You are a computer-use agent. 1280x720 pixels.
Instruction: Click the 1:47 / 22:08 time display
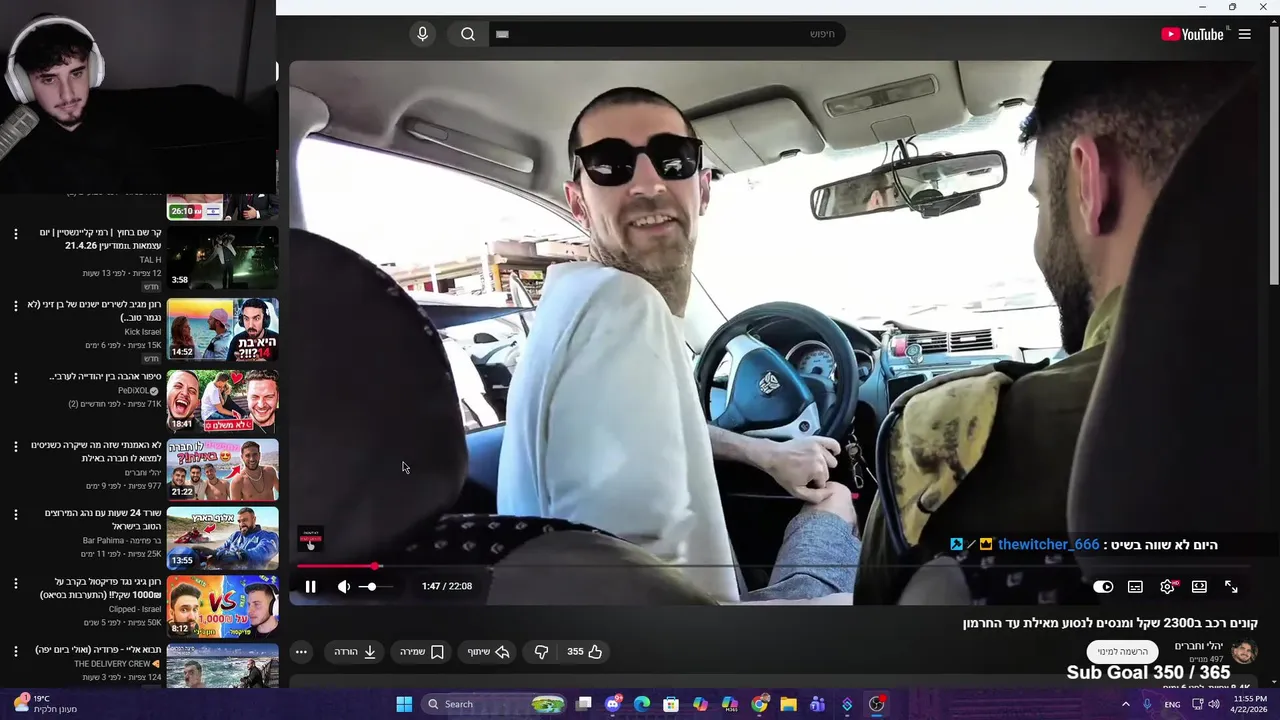pos(447,587)
